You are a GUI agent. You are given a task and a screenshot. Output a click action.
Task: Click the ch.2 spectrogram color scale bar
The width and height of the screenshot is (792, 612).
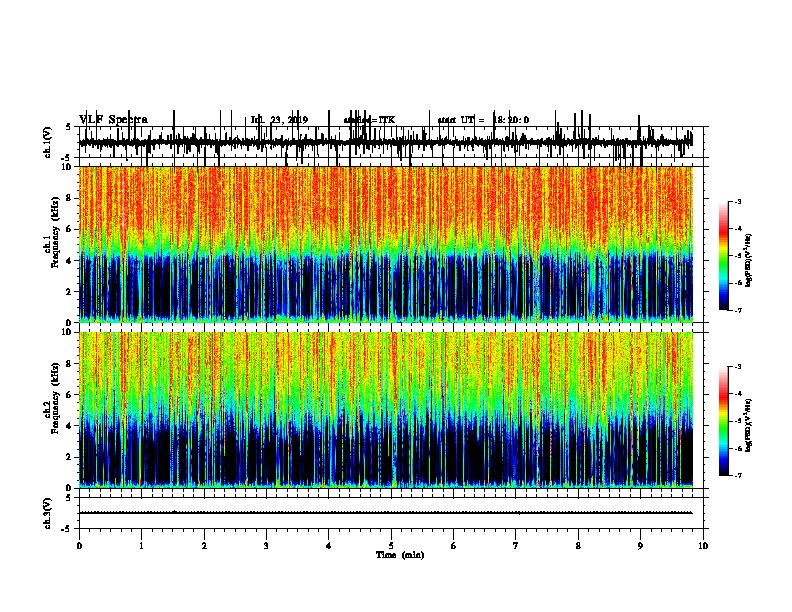point(723,421)
